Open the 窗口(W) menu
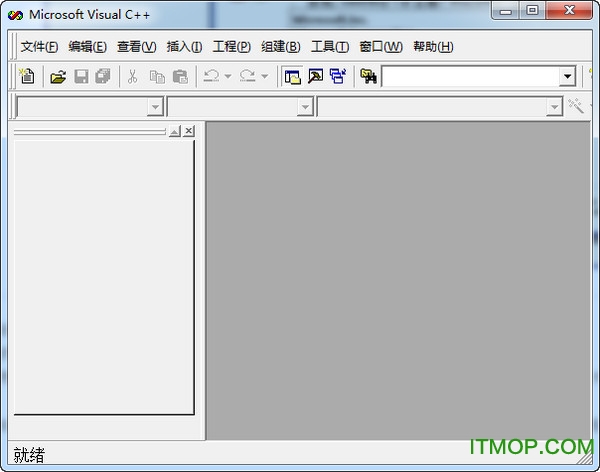 point(381,47)
